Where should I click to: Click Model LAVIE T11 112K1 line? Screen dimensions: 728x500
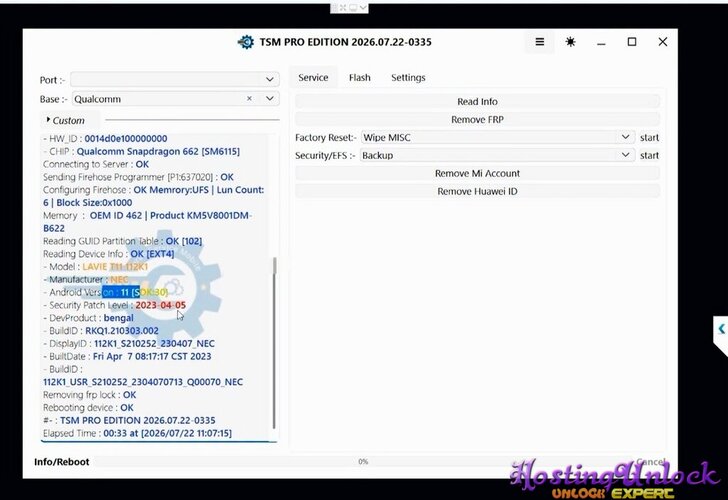(98, 266)
